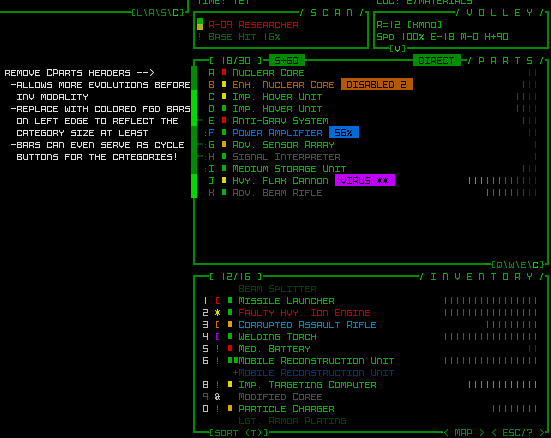Click the Missile Launcher integrity bar
The image size is (551, 438).
pos(491,301)
